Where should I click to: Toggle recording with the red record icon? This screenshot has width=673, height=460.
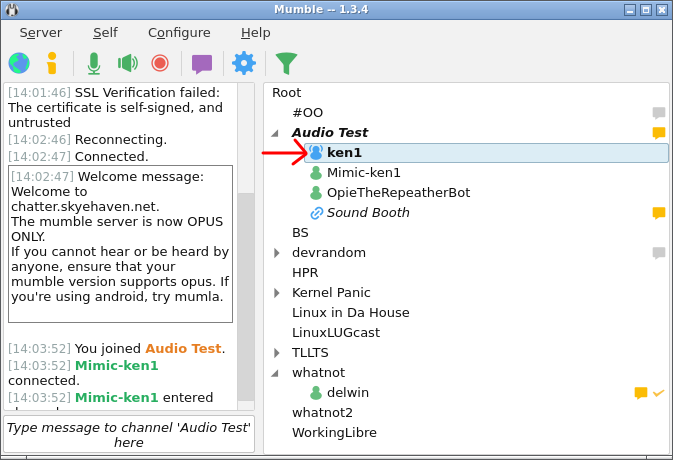tap(159, 63)
